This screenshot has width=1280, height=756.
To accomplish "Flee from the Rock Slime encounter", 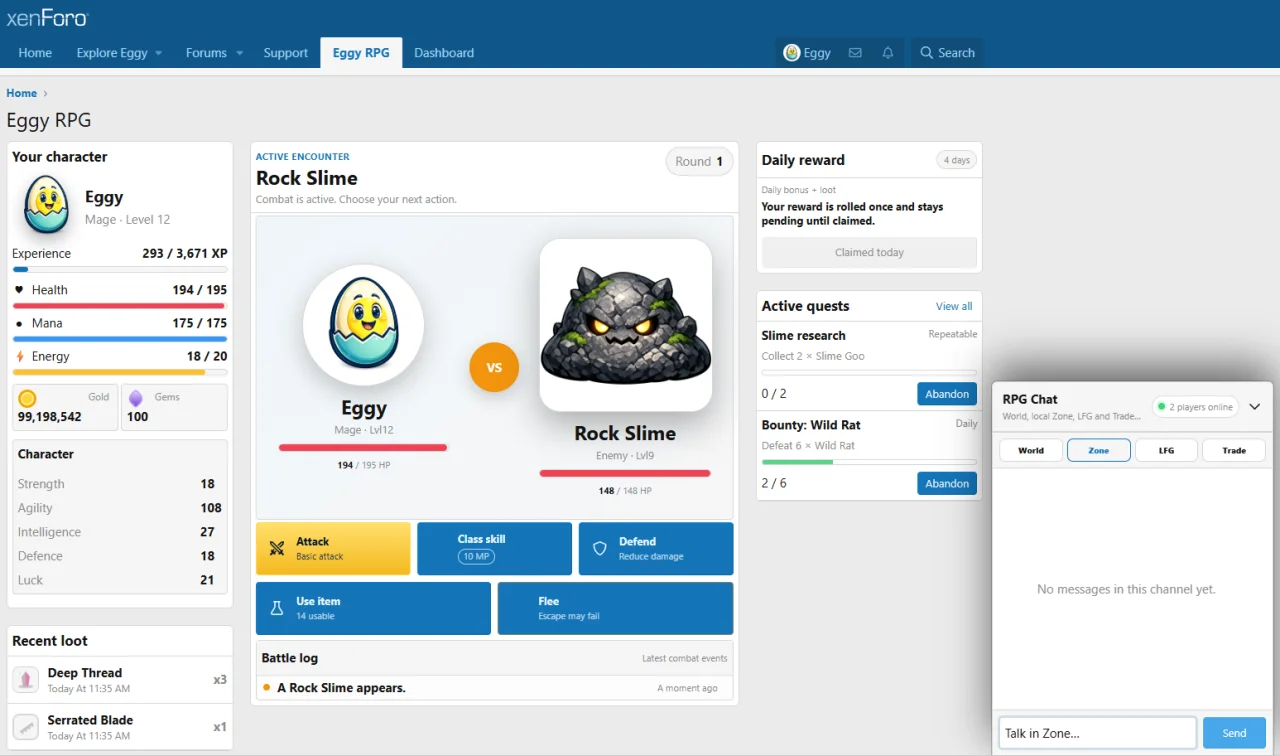I will [616, 608].
